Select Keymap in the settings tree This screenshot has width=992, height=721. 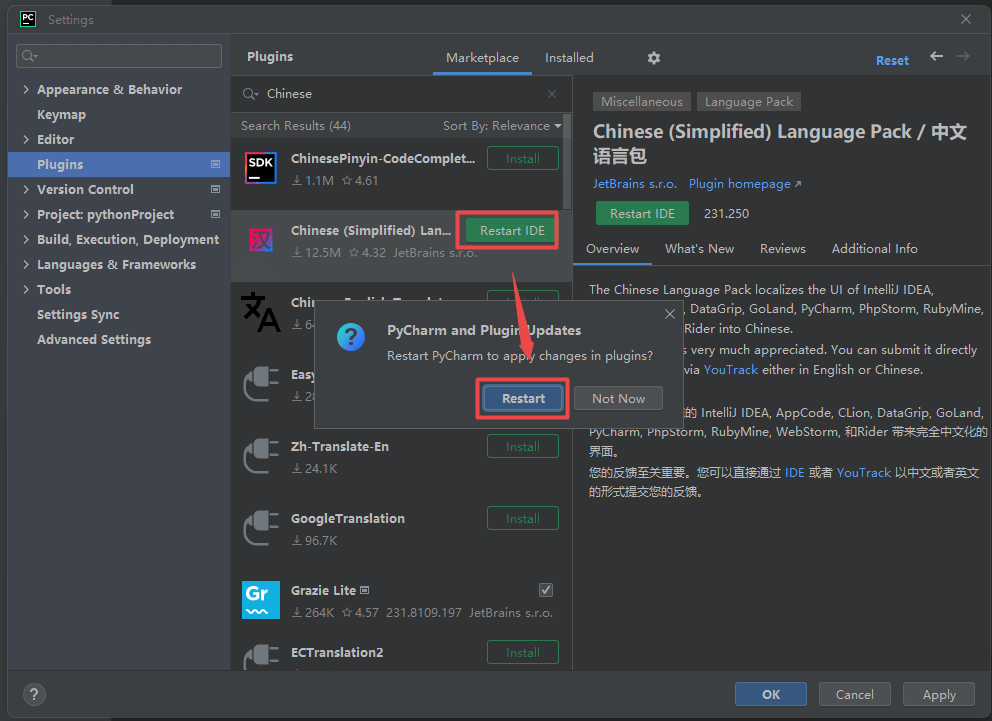pos(61,115)
